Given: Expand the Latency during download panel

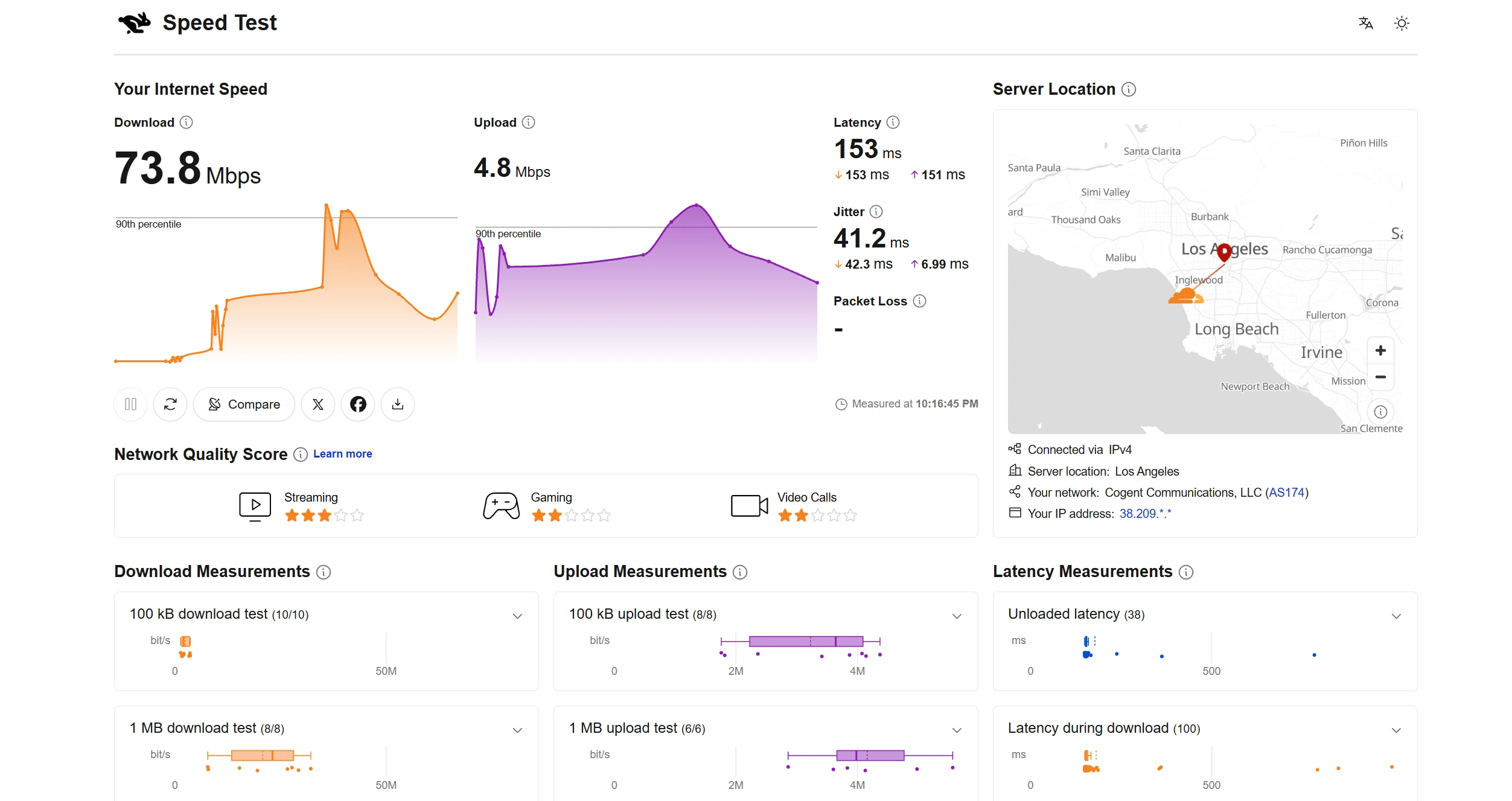Looking at the screenshot, I should pyautogui.click(x=1396, y=730).
